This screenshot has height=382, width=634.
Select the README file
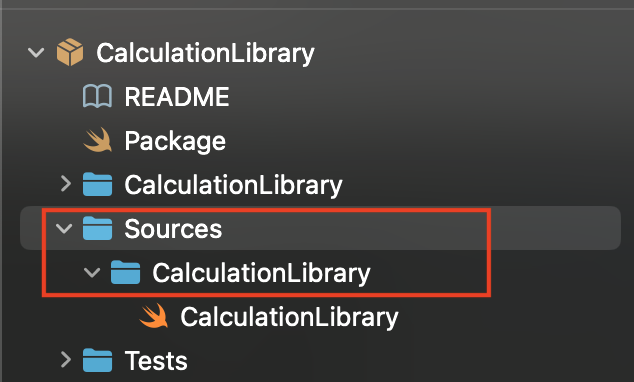click(x=177, y=97)
